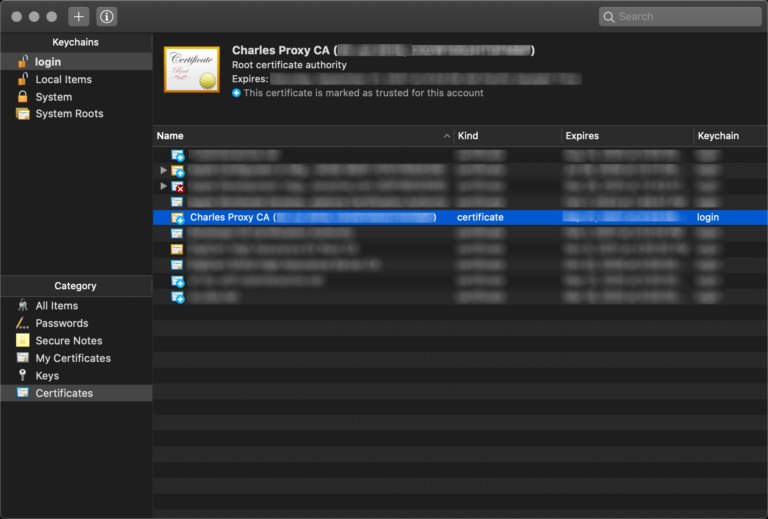Expand the second certificate row's disclosure triangle
This screenshot has height=519, width=768.
pyautogui.click(x=163, y=171)
